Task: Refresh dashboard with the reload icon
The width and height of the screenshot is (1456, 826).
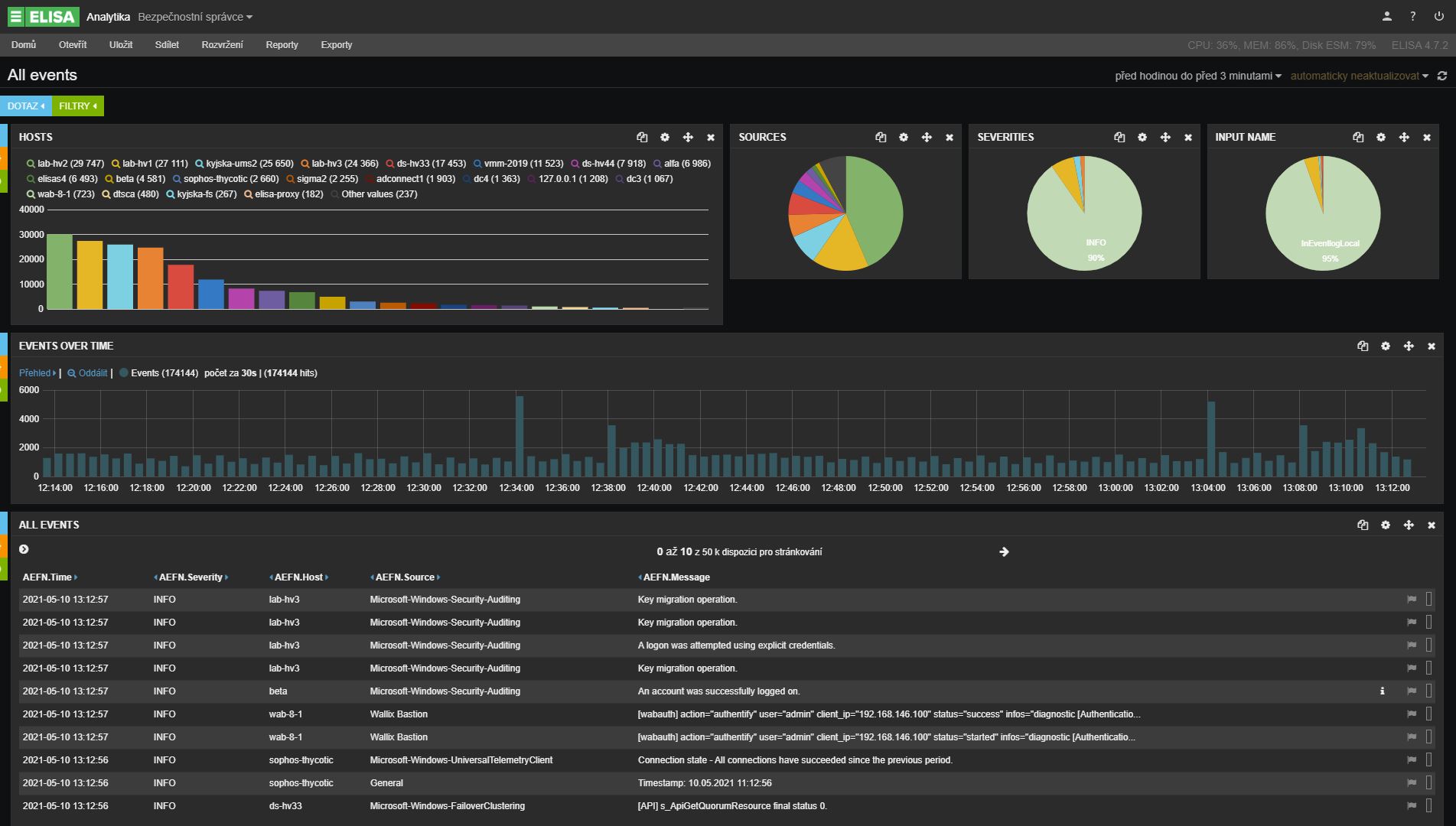Action: point(1442,76)
